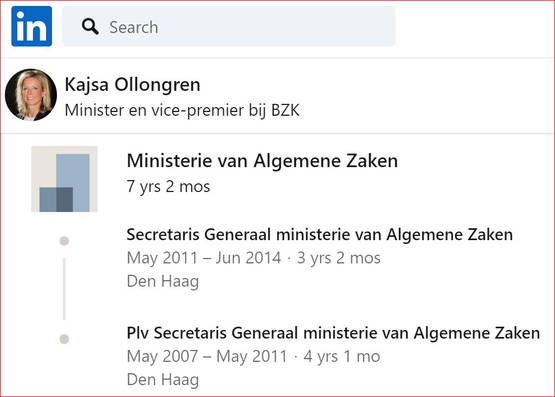
Task: Click the 4 yrs 1 mo duration text
Action: (342, 356)
